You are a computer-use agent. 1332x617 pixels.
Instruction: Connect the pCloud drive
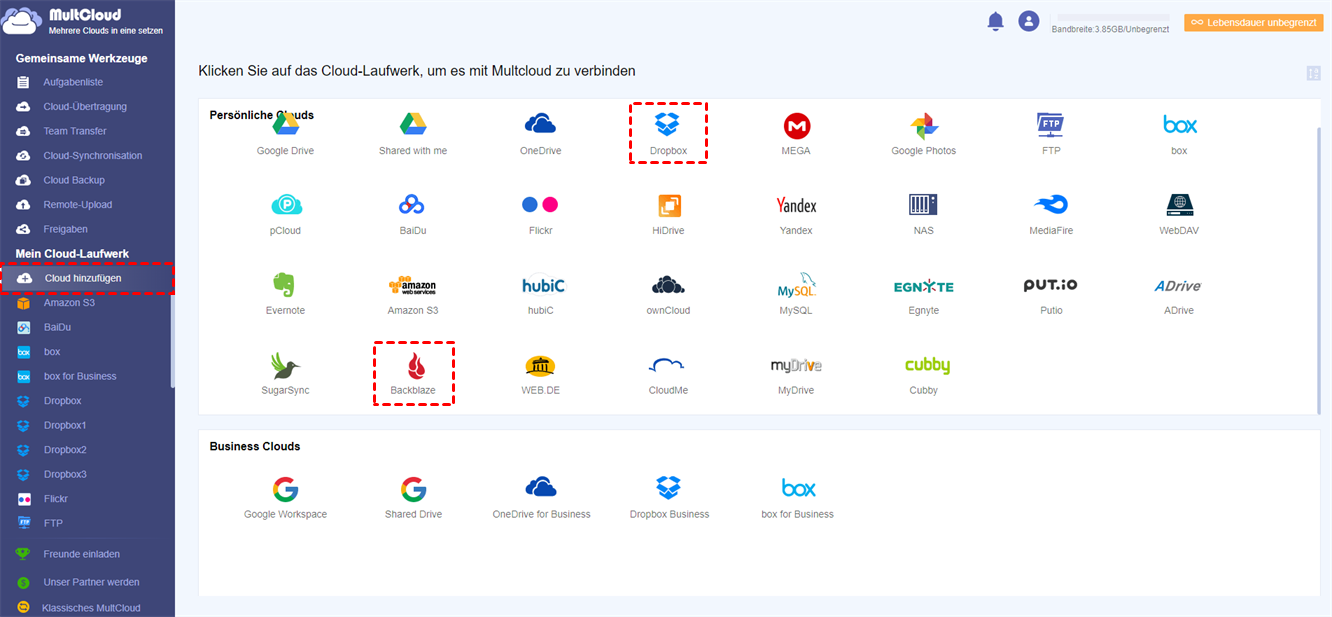pos(285,214)
